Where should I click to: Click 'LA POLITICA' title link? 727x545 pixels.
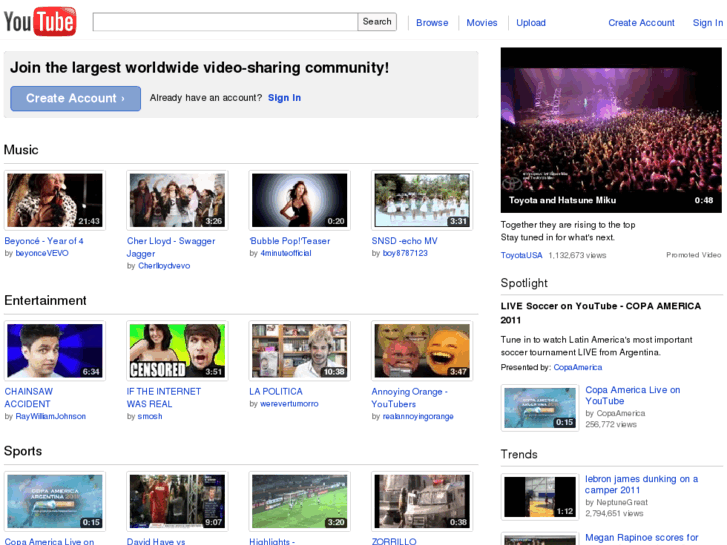click(276, 391)
